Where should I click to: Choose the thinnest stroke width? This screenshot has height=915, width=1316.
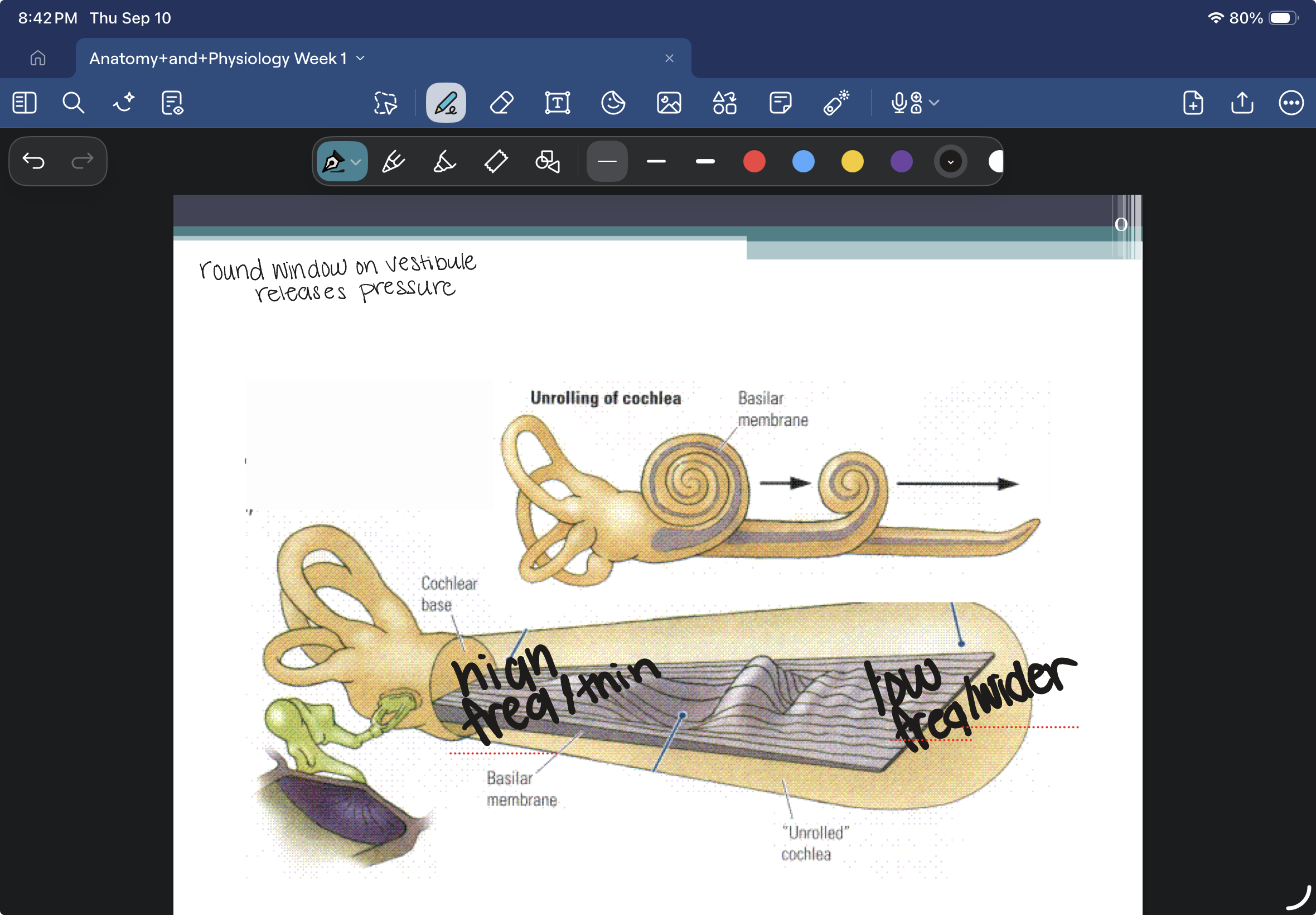click(x=607, y=162)
